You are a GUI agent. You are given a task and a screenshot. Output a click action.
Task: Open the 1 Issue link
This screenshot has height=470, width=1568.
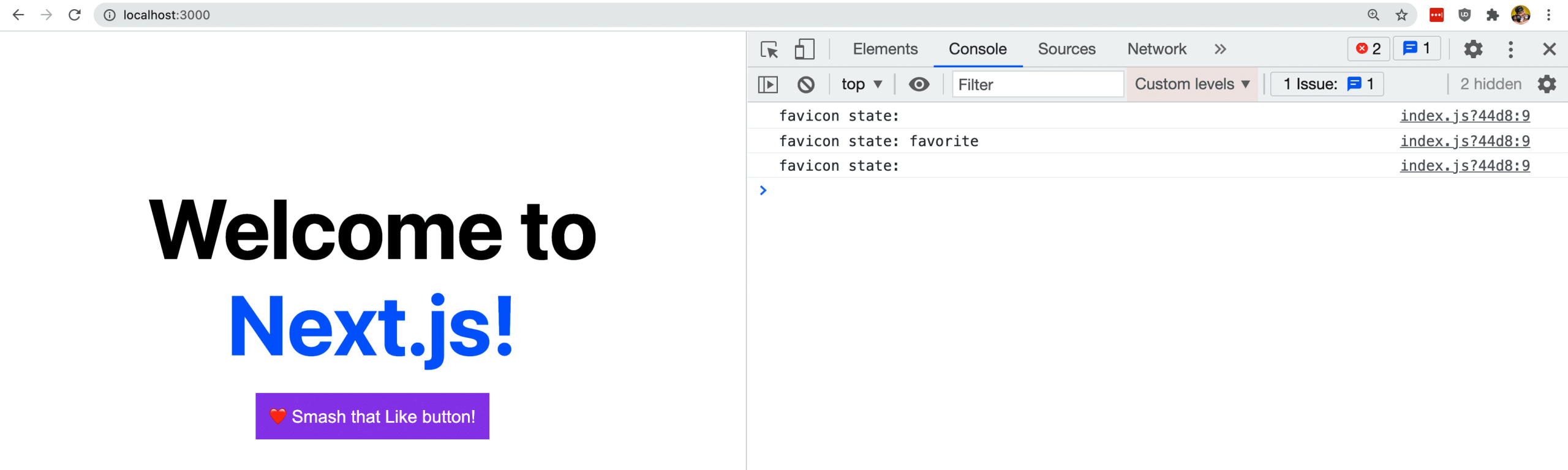[1327, 84]
